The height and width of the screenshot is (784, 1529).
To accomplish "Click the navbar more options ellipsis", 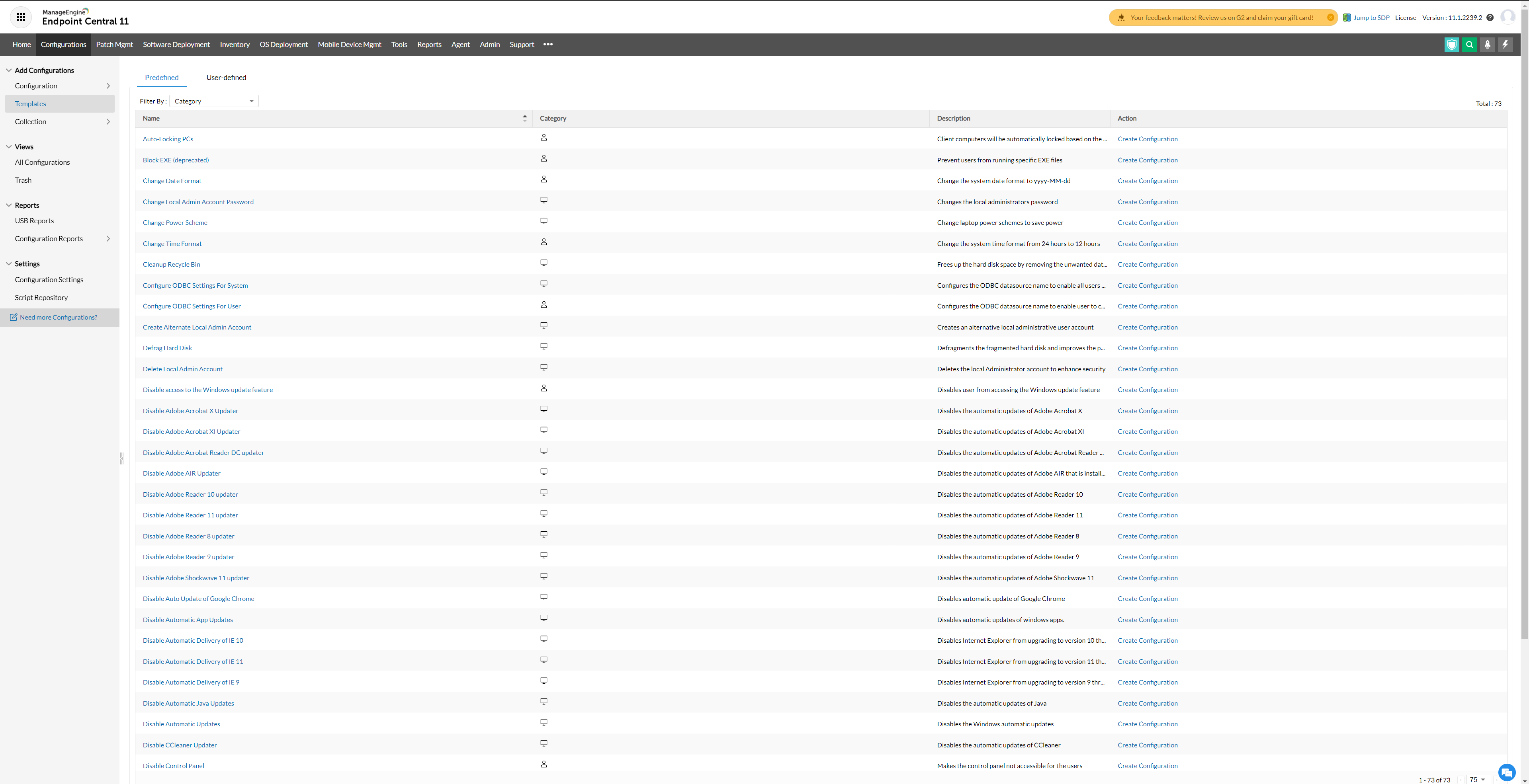I will [x=548, y=45].
